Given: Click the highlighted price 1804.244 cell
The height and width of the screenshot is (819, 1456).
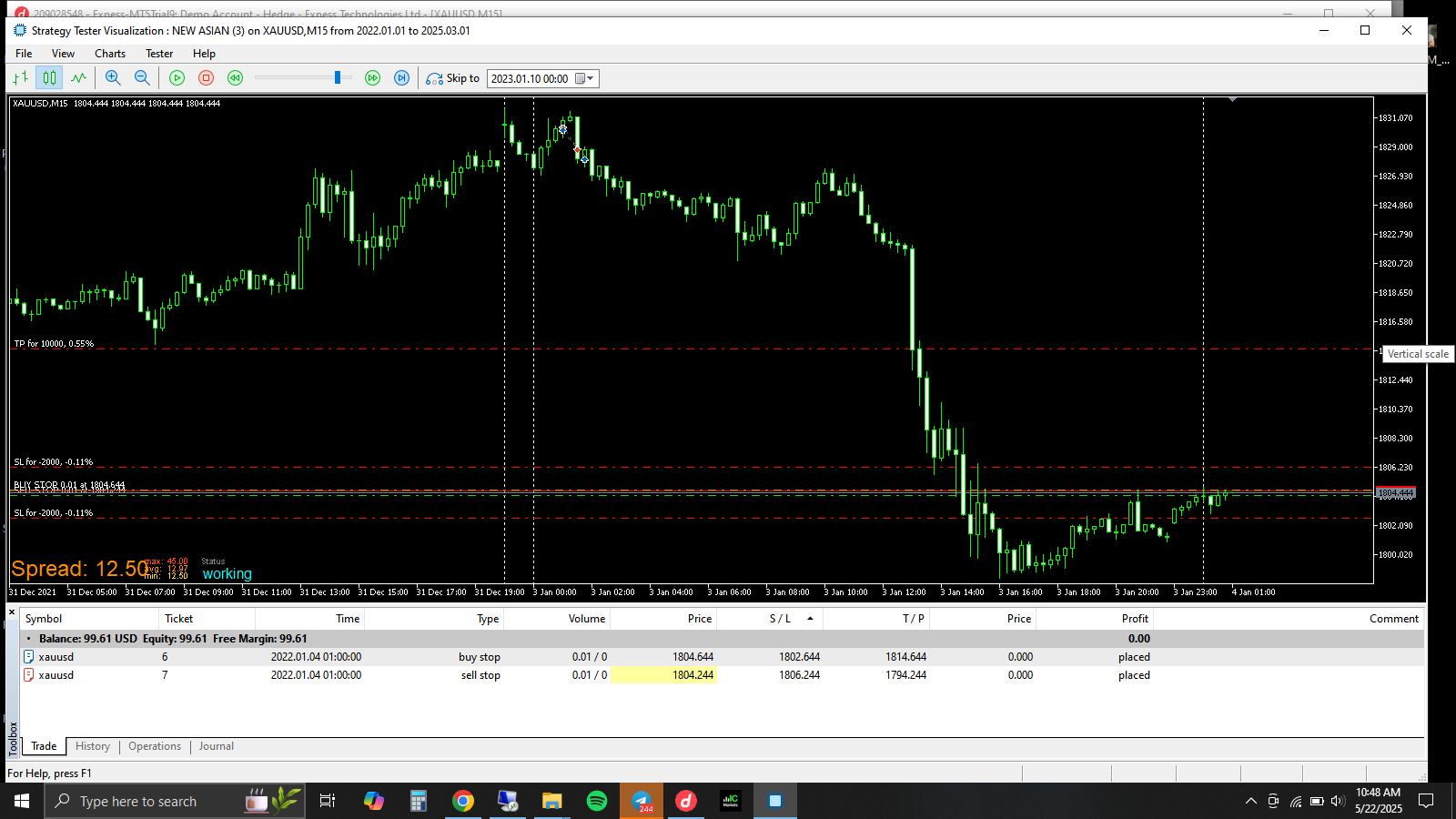Looking at the screenshot, I should click(663, 675).
